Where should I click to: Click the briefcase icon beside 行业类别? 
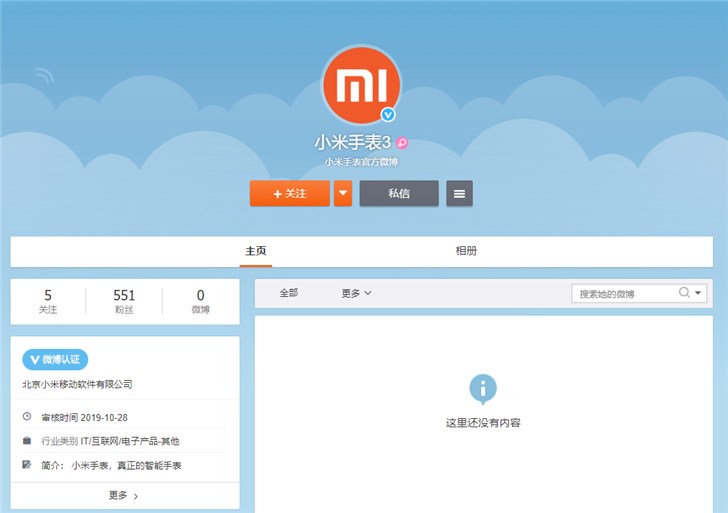pyautogui.click(x=27, y=440)
